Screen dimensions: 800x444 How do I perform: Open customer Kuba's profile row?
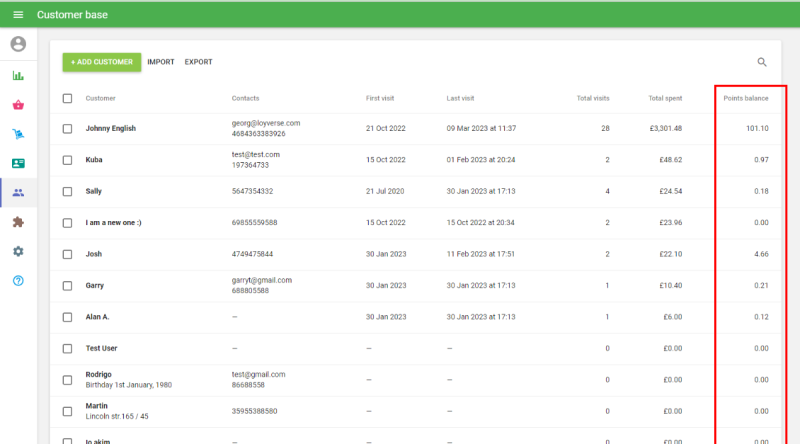click(94, 160)
